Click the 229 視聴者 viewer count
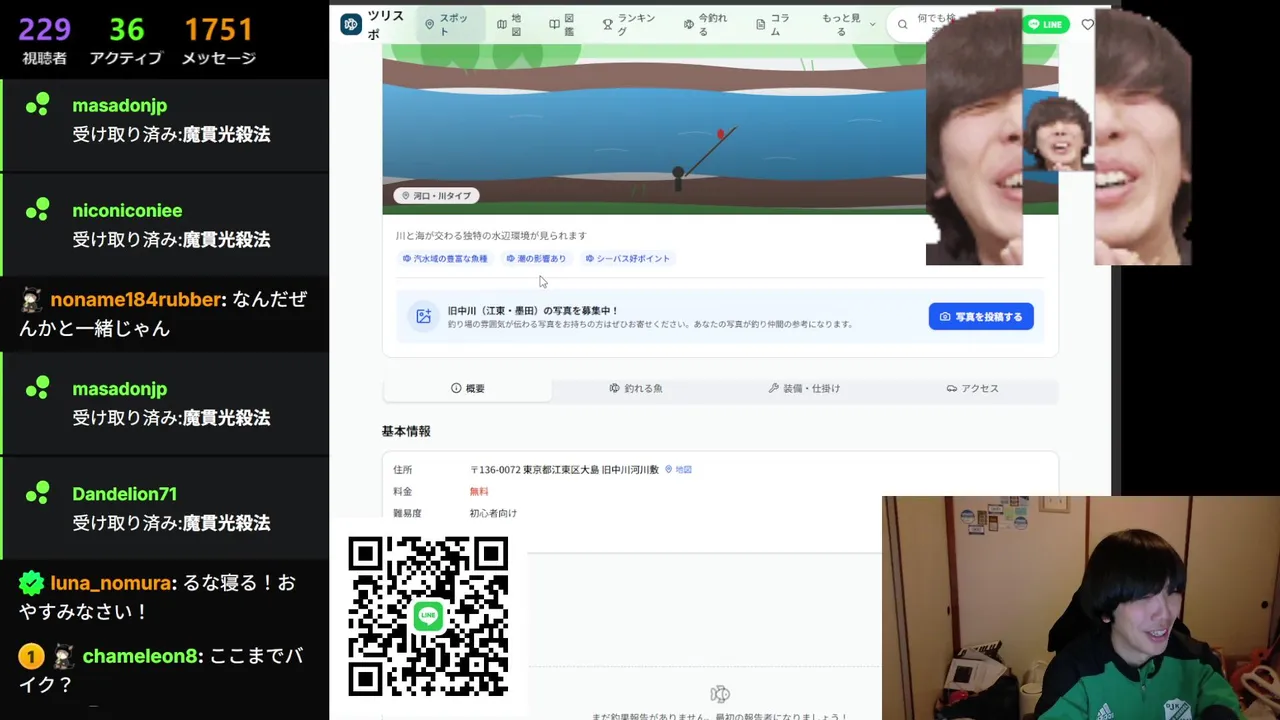Screen dimensions: 1280x720 [x=45, y=40]
